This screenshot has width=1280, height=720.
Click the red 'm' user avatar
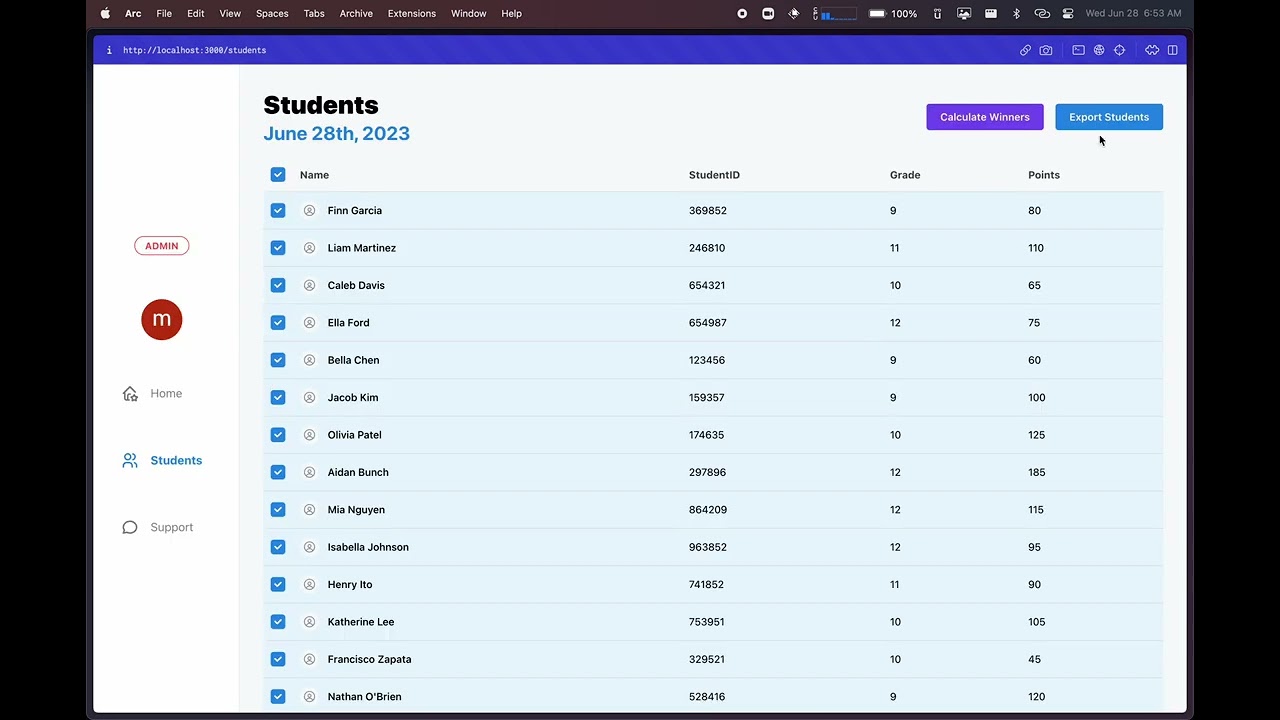point(162,320)
